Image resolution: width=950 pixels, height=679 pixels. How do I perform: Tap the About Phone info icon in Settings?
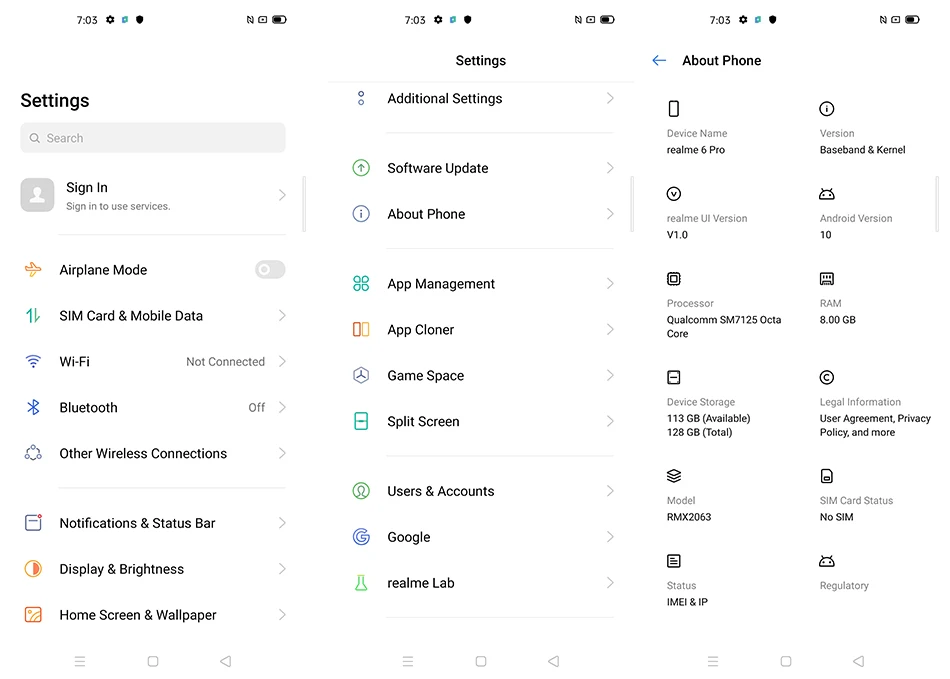click(x=361, y=214)
